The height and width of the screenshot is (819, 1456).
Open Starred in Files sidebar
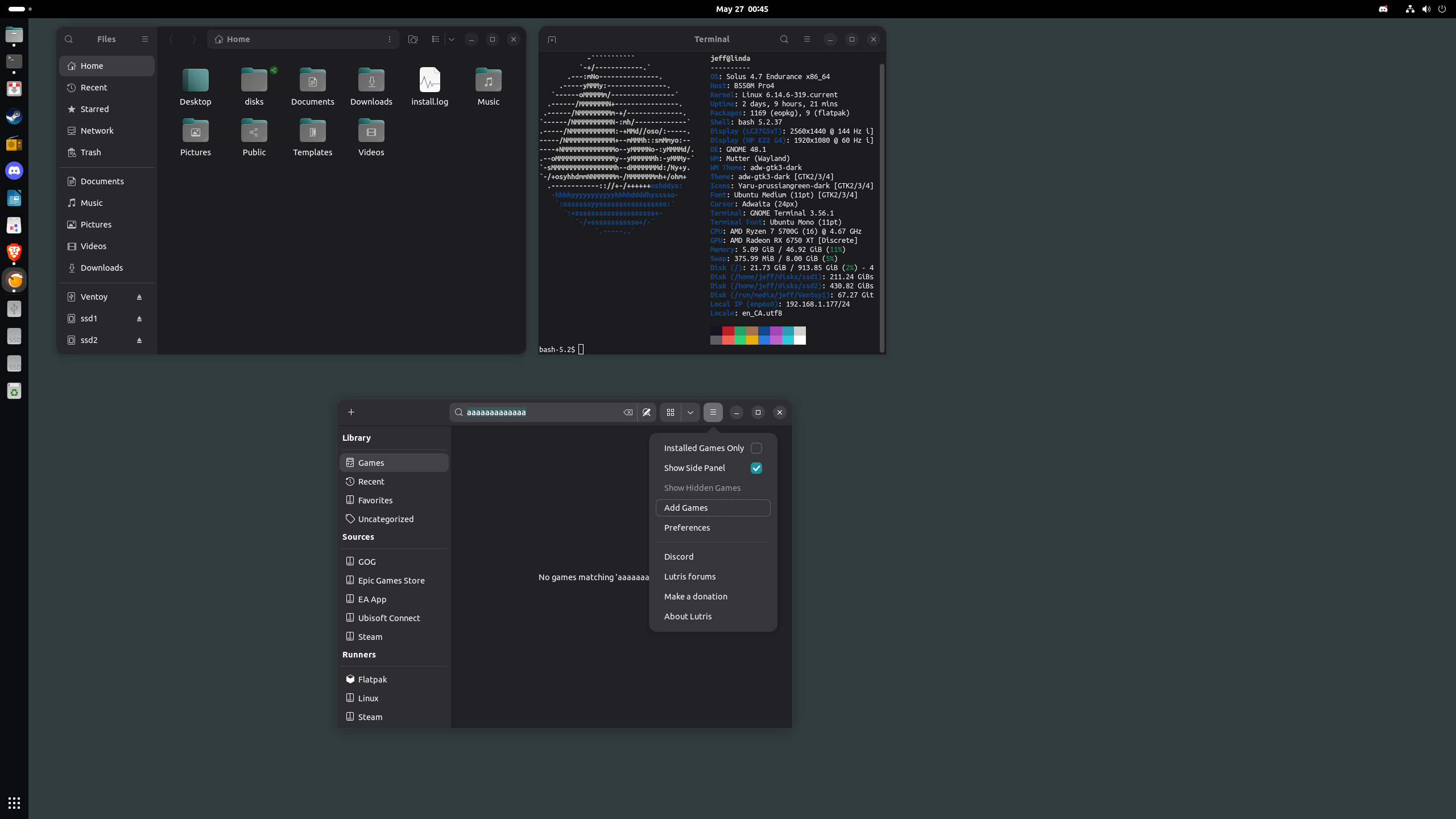[107, 109]
